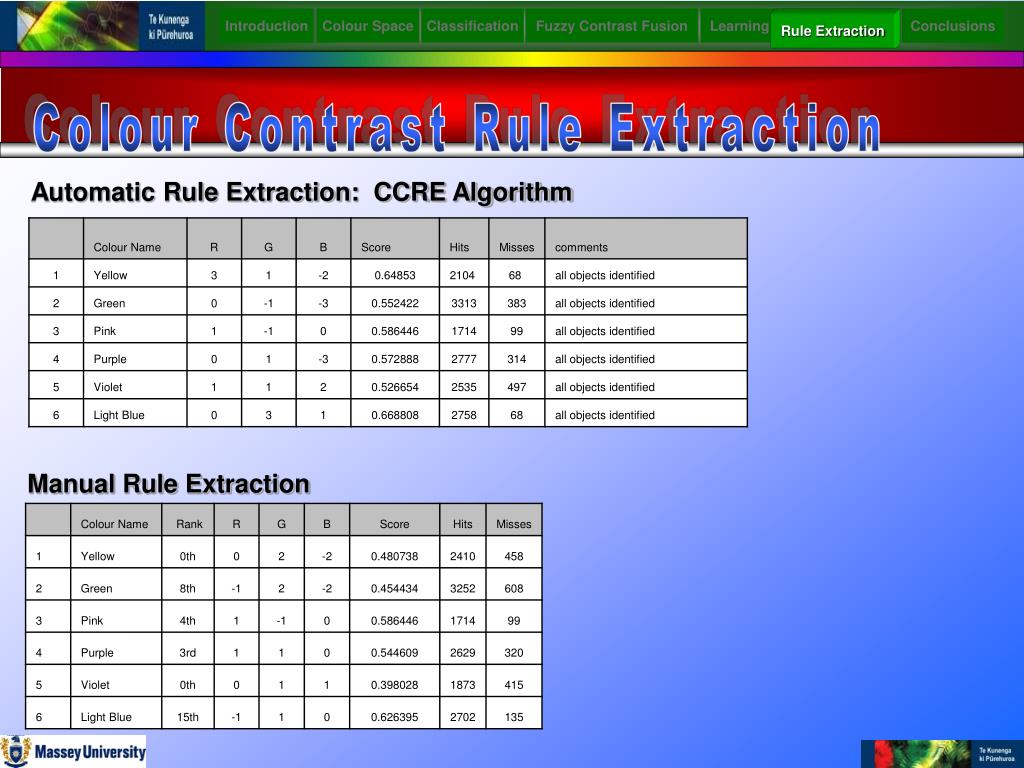This screenshot has height=768, width=1024.
Task: Select Yellow score cell 0.64853
Action: (x=395, y=275)
